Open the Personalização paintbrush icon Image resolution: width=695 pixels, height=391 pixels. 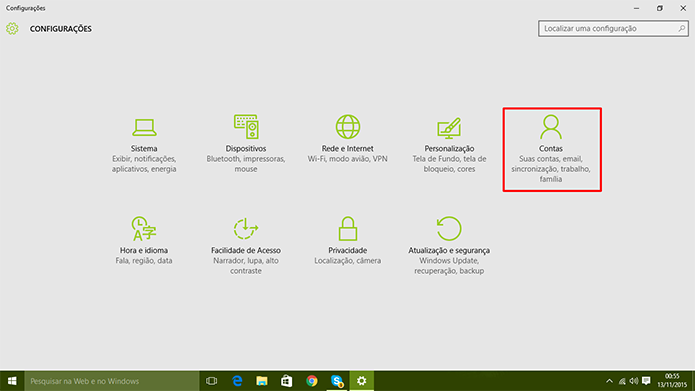[449, 128]
